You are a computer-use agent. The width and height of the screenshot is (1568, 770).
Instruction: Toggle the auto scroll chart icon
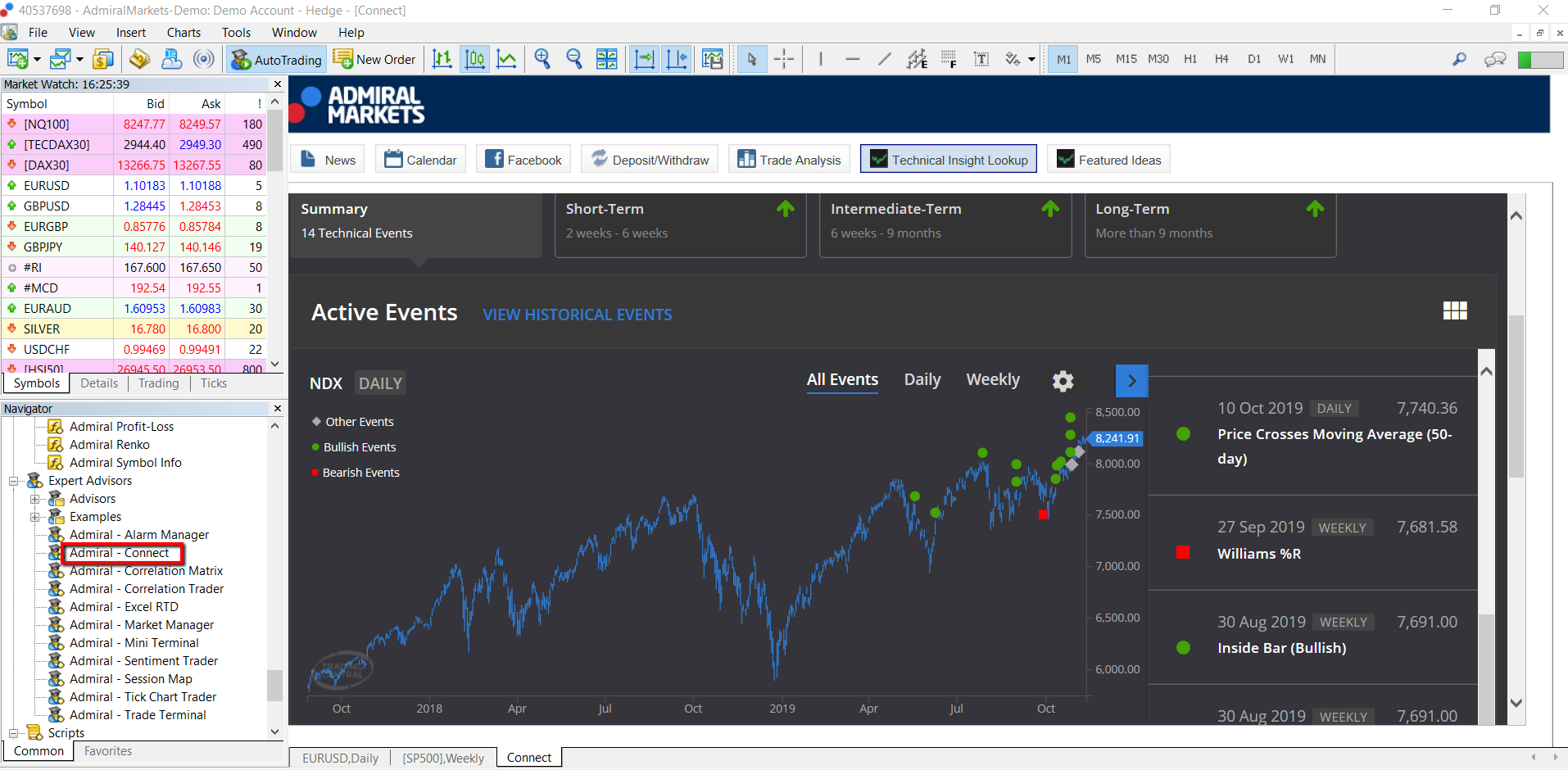tap(645, 59)
